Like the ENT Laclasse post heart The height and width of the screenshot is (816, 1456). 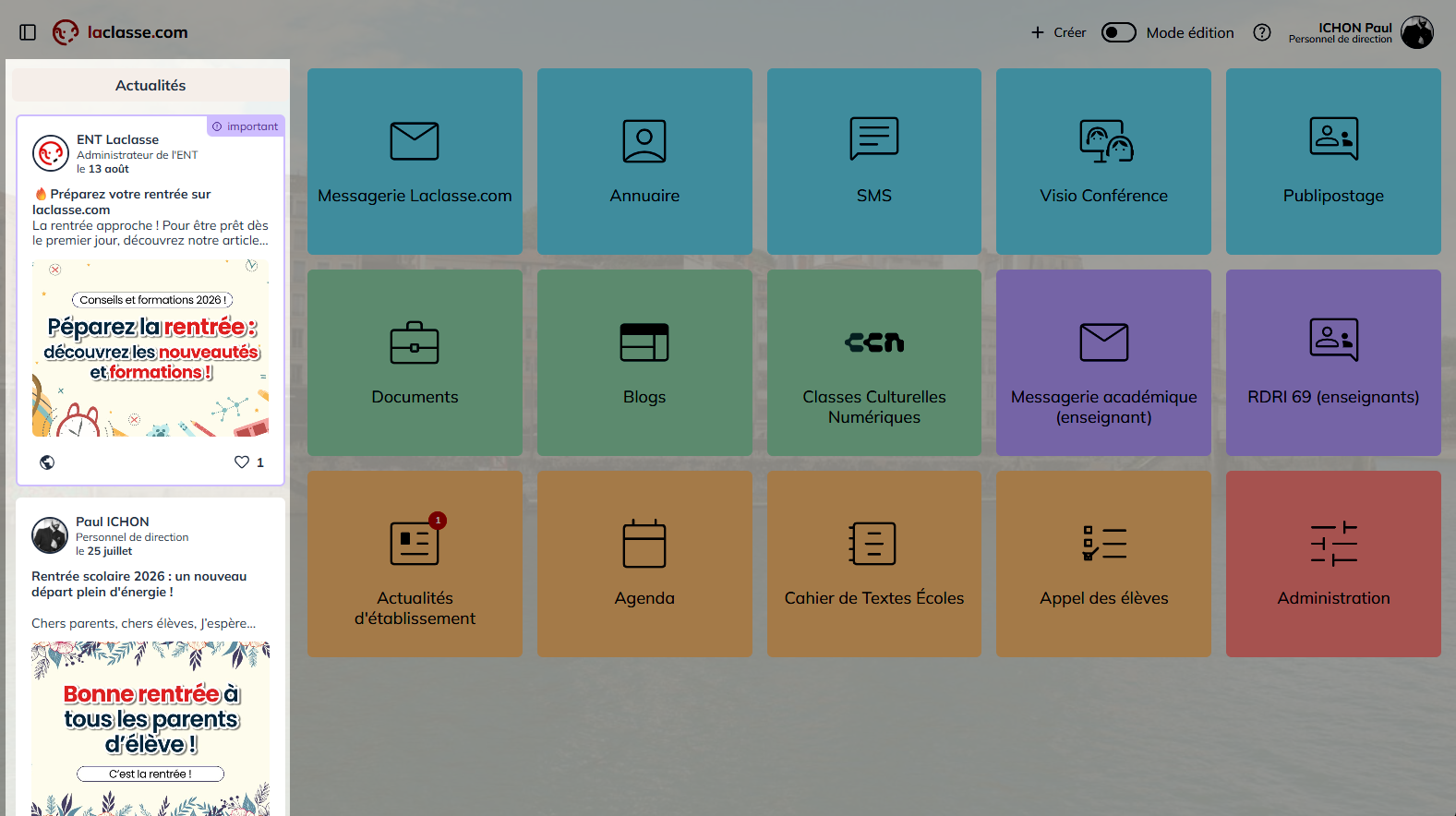(242, 462)
